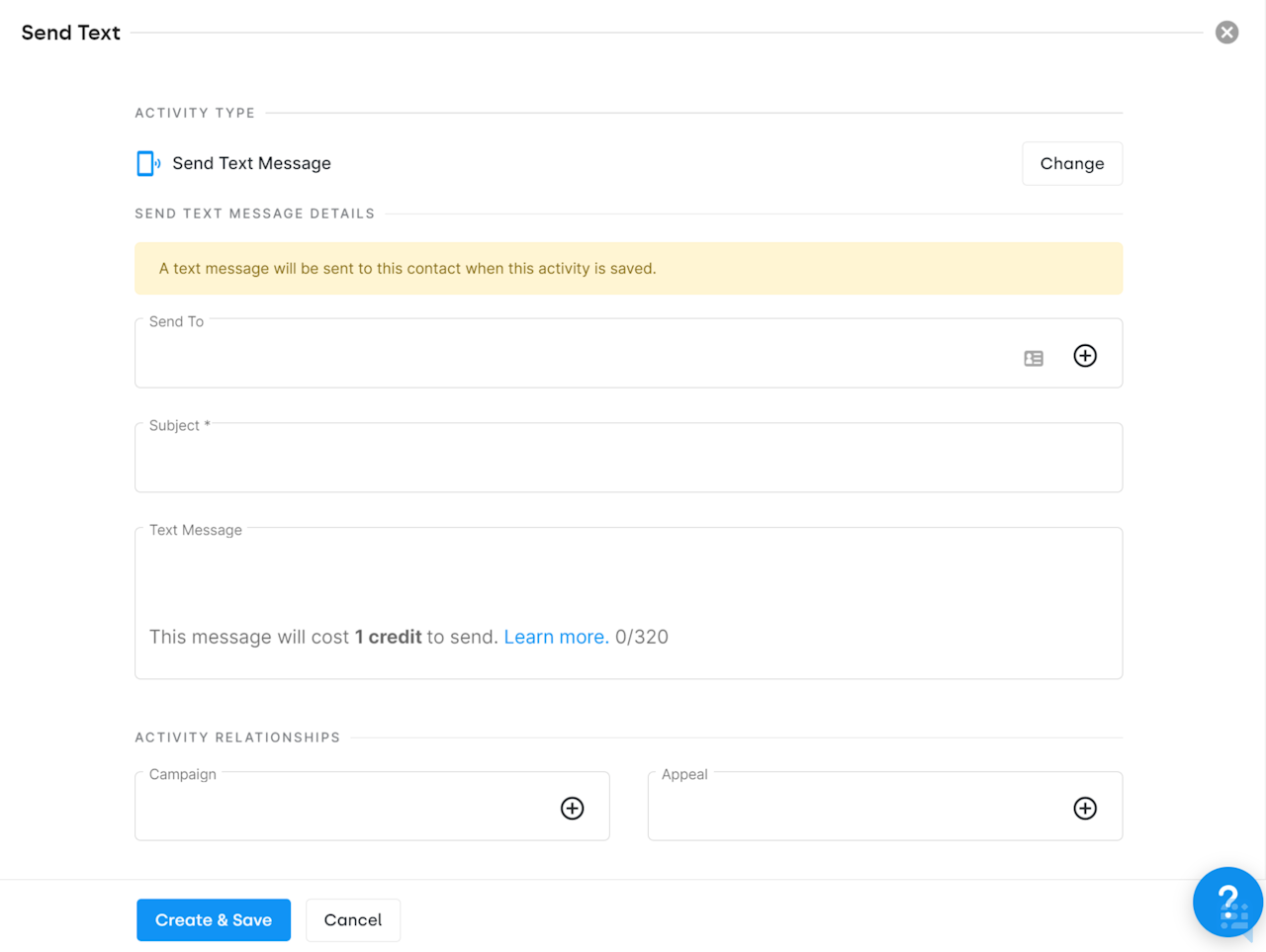Close the Send Text dialog

click(x=1226, y=32)
